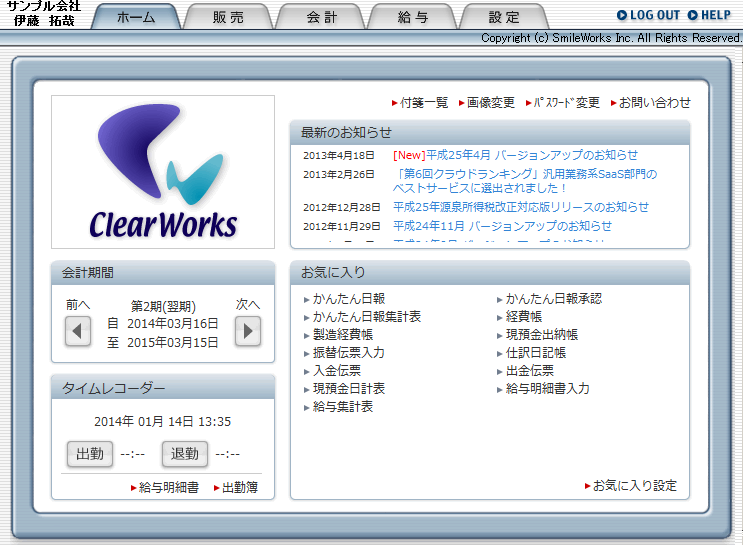Click 画像変更 link

487,102
